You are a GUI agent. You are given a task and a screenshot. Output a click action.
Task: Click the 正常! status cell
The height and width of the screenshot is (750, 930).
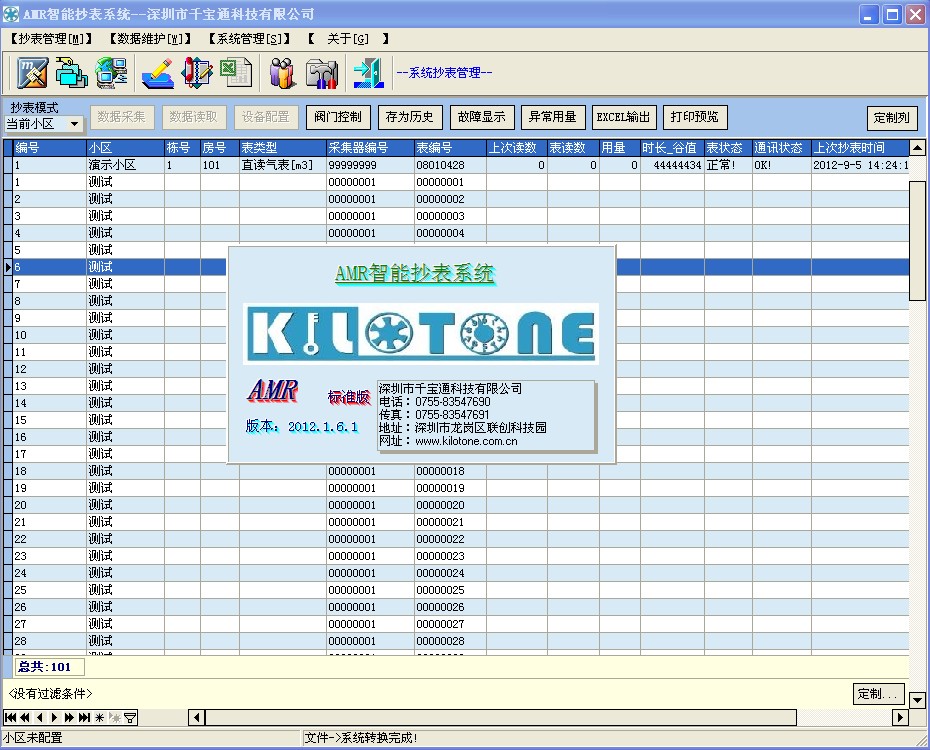728,165
